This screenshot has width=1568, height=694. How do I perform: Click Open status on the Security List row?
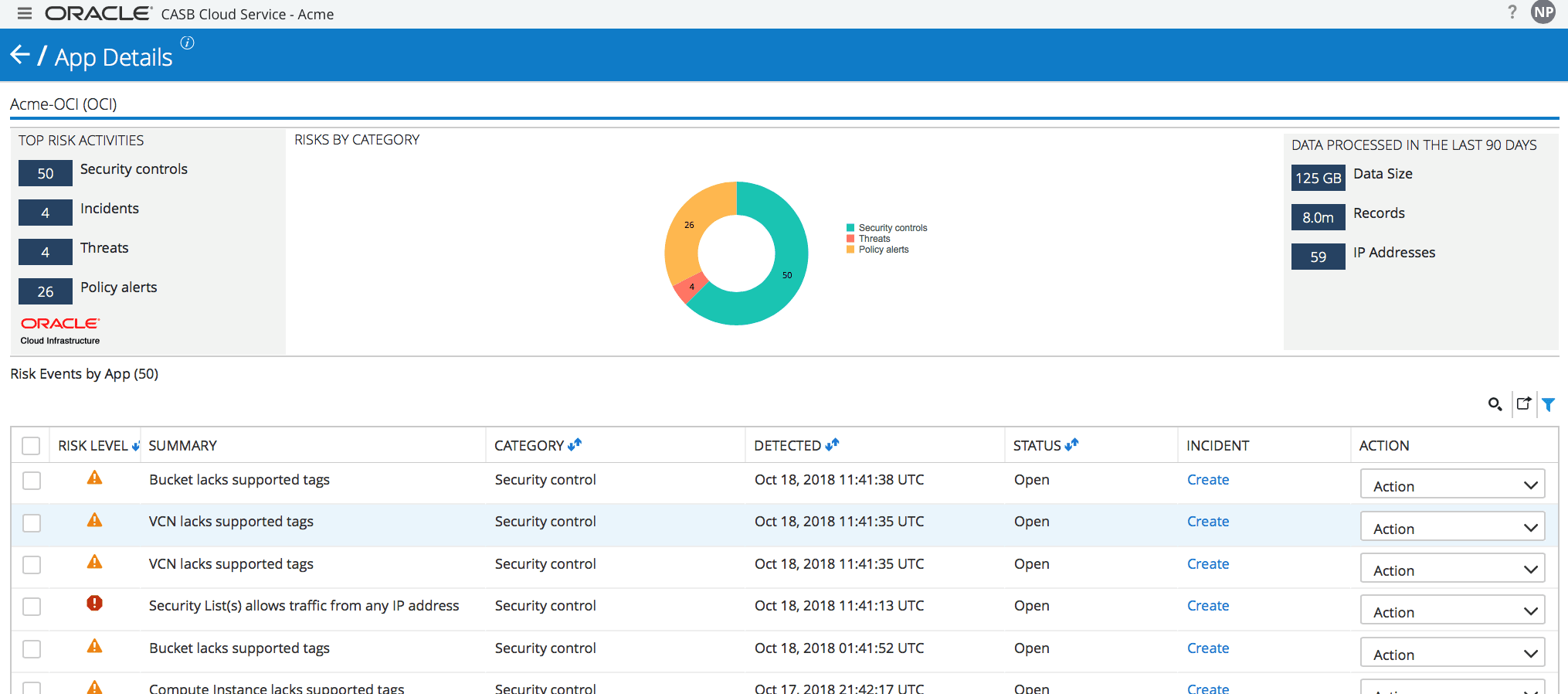[1032, 606]
